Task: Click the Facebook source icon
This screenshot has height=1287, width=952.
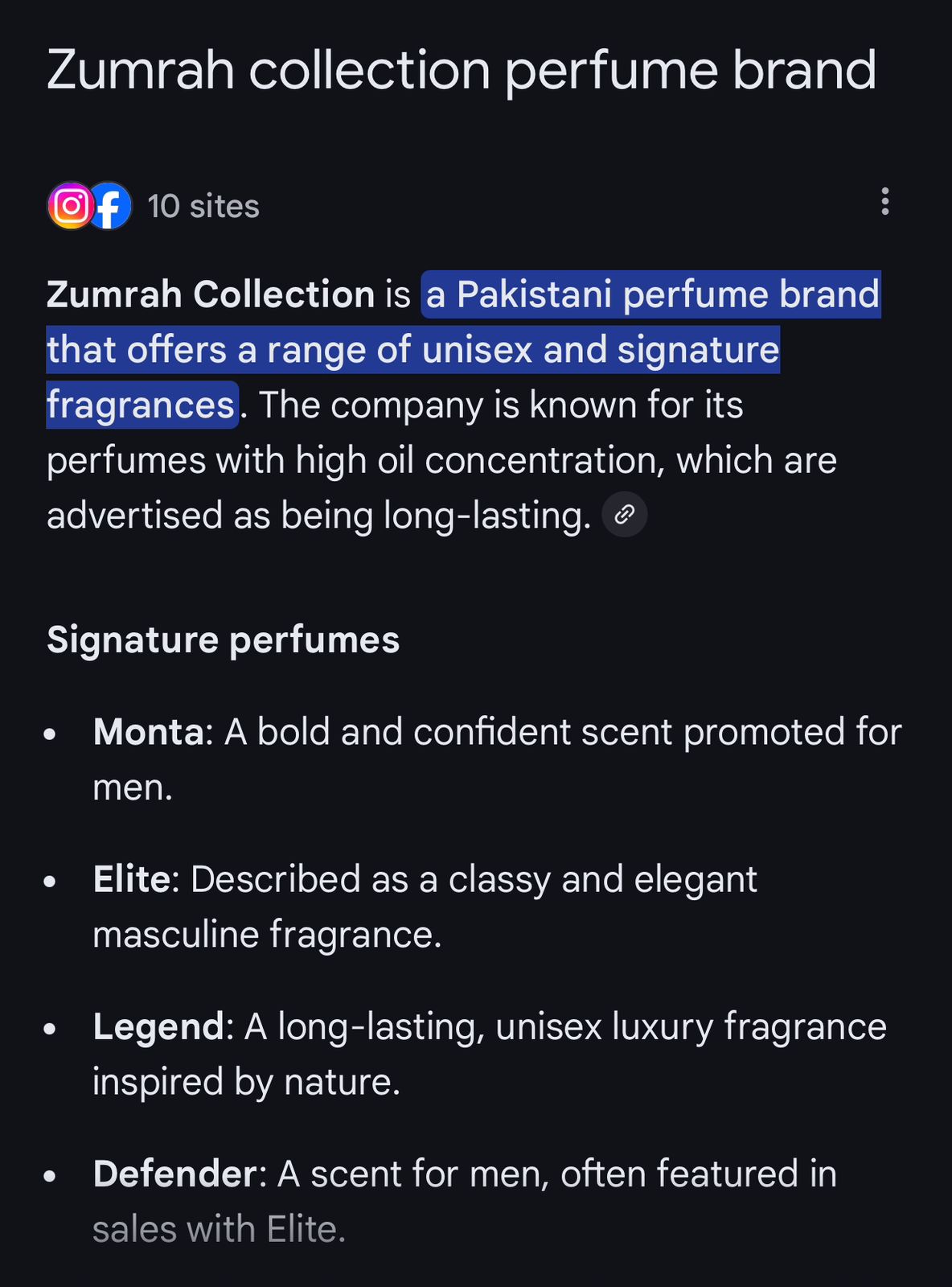Action: (110, 206)
